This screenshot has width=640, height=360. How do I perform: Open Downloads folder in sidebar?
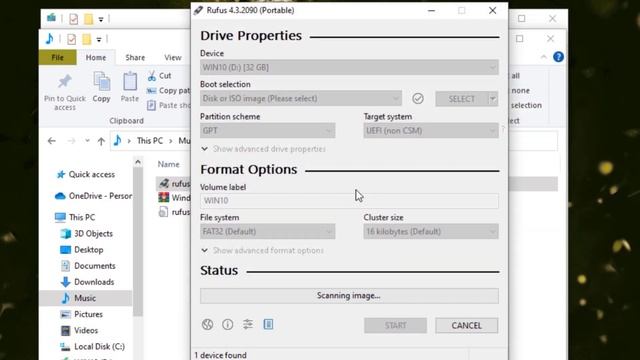(x=87, y=282)
